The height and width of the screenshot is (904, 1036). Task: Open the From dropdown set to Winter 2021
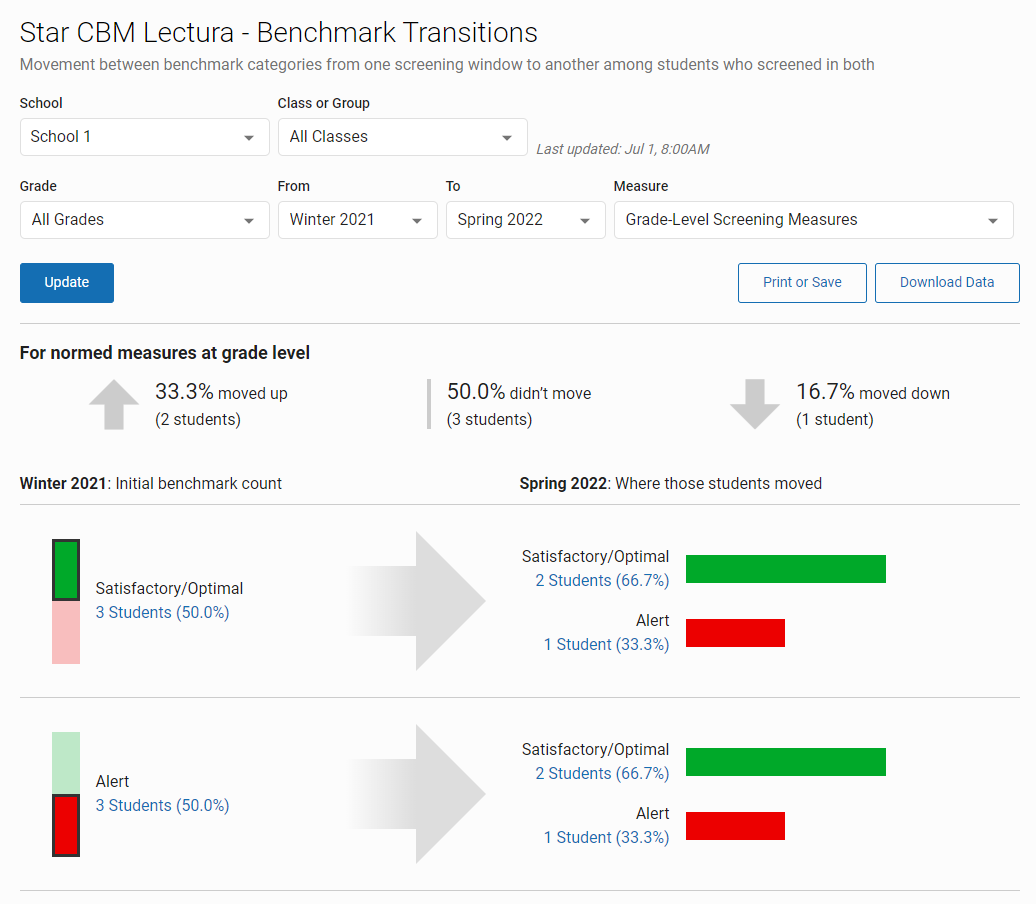357,220
